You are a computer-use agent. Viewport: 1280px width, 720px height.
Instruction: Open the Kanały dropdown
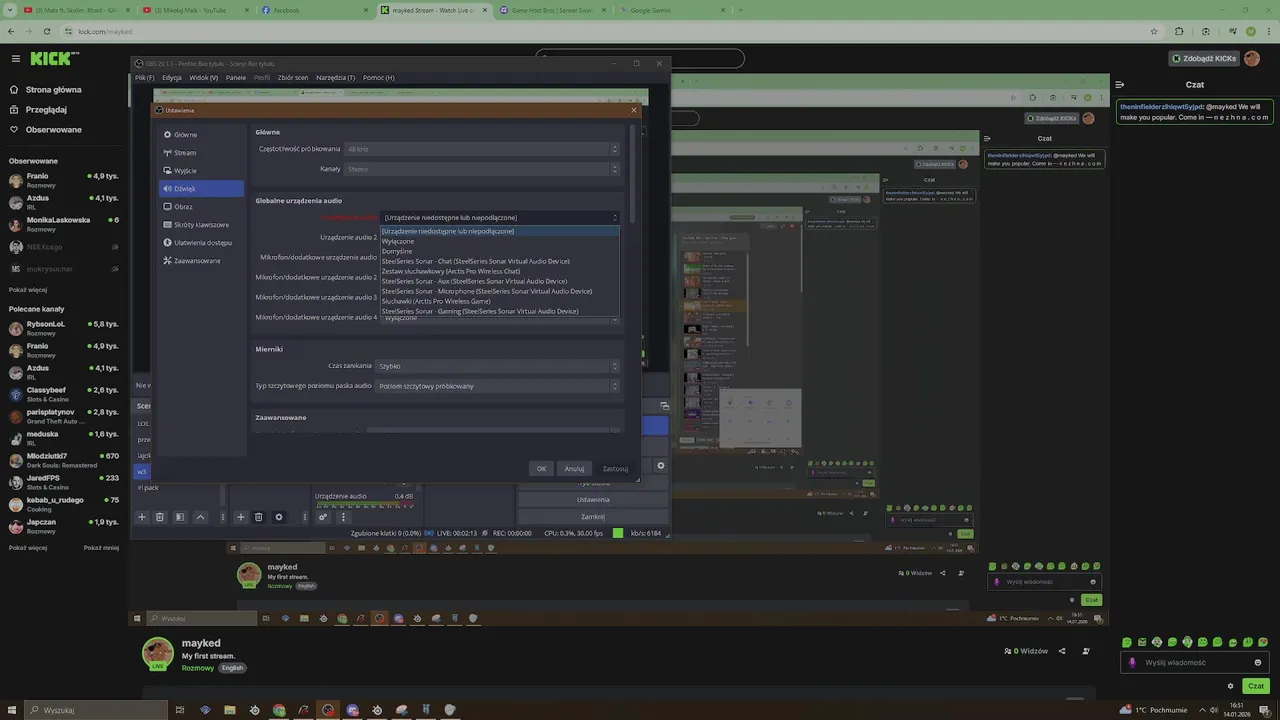click(482, 169)
